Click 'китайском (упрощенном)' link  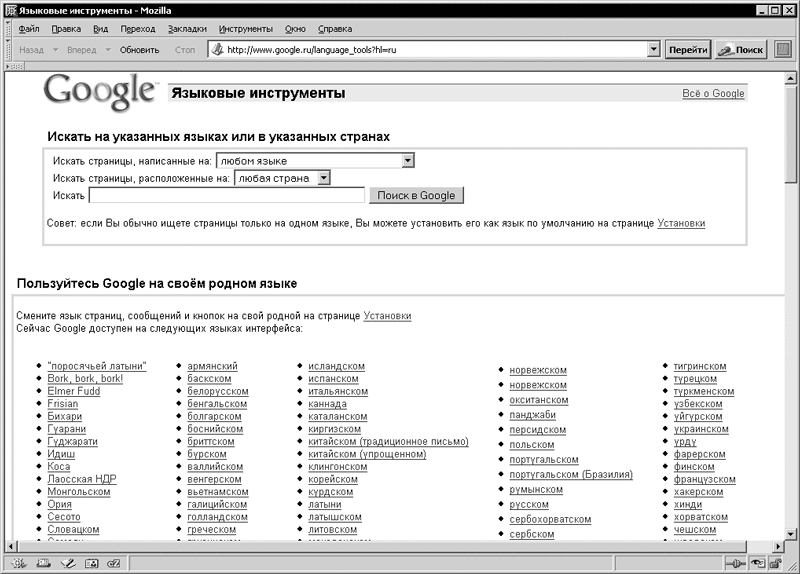point(367,454)
